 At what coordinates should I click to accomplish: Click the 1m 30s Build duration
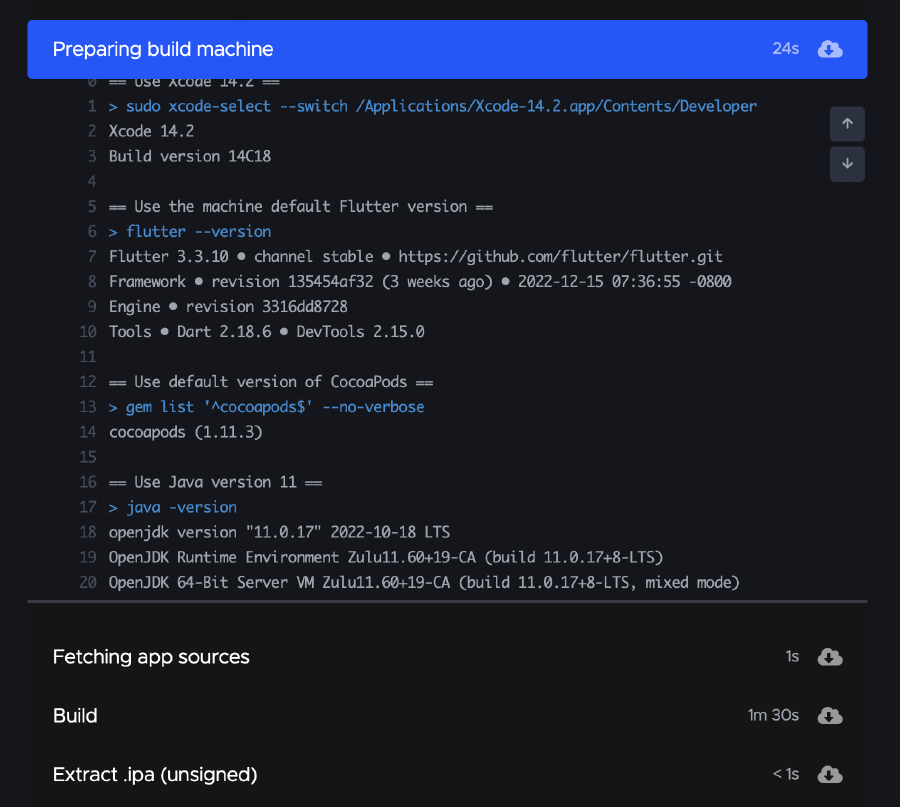tap(773, 716)
